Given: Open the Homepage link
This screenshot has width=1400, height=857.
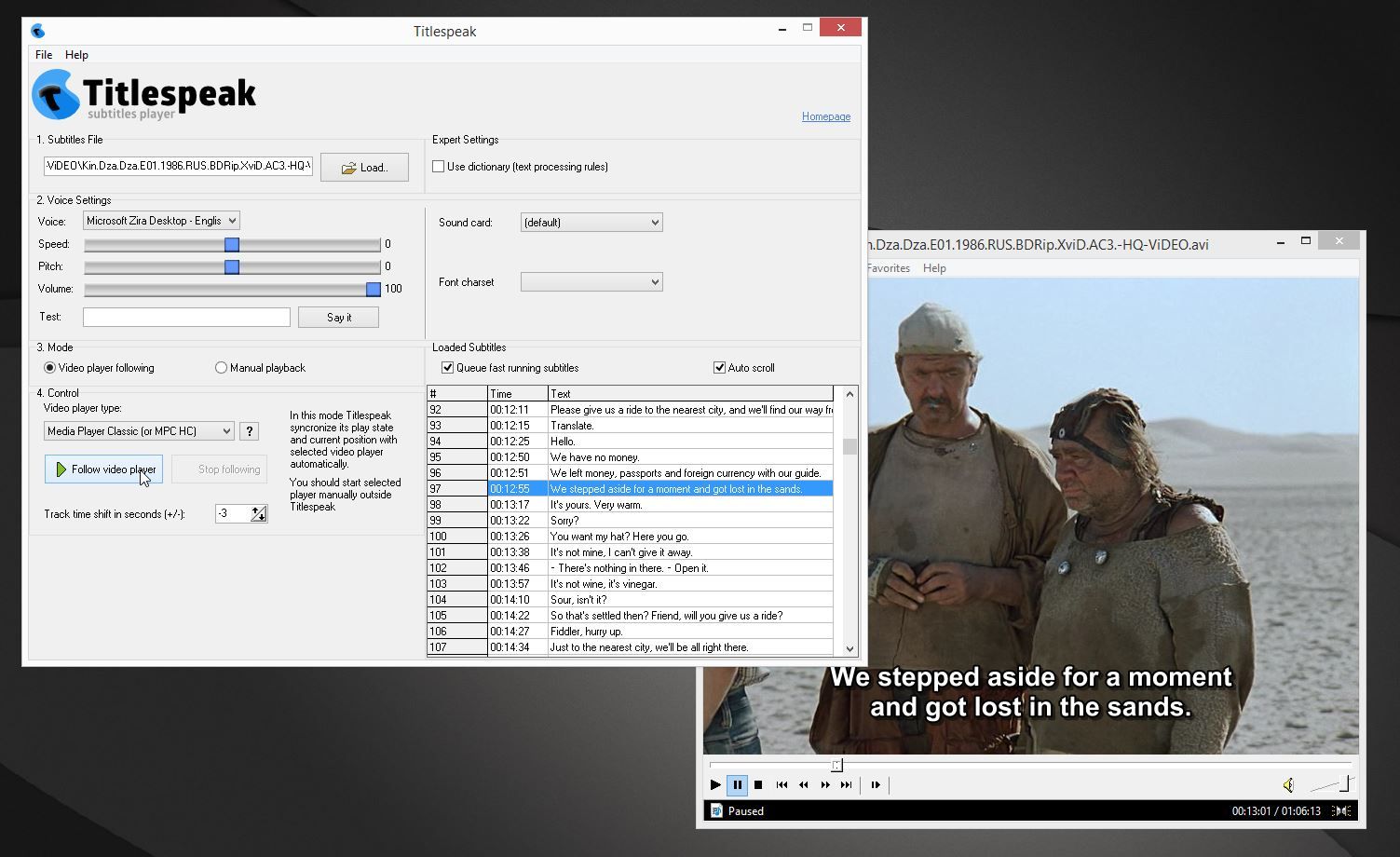Looking at the screenshot, I should point(825,116).
